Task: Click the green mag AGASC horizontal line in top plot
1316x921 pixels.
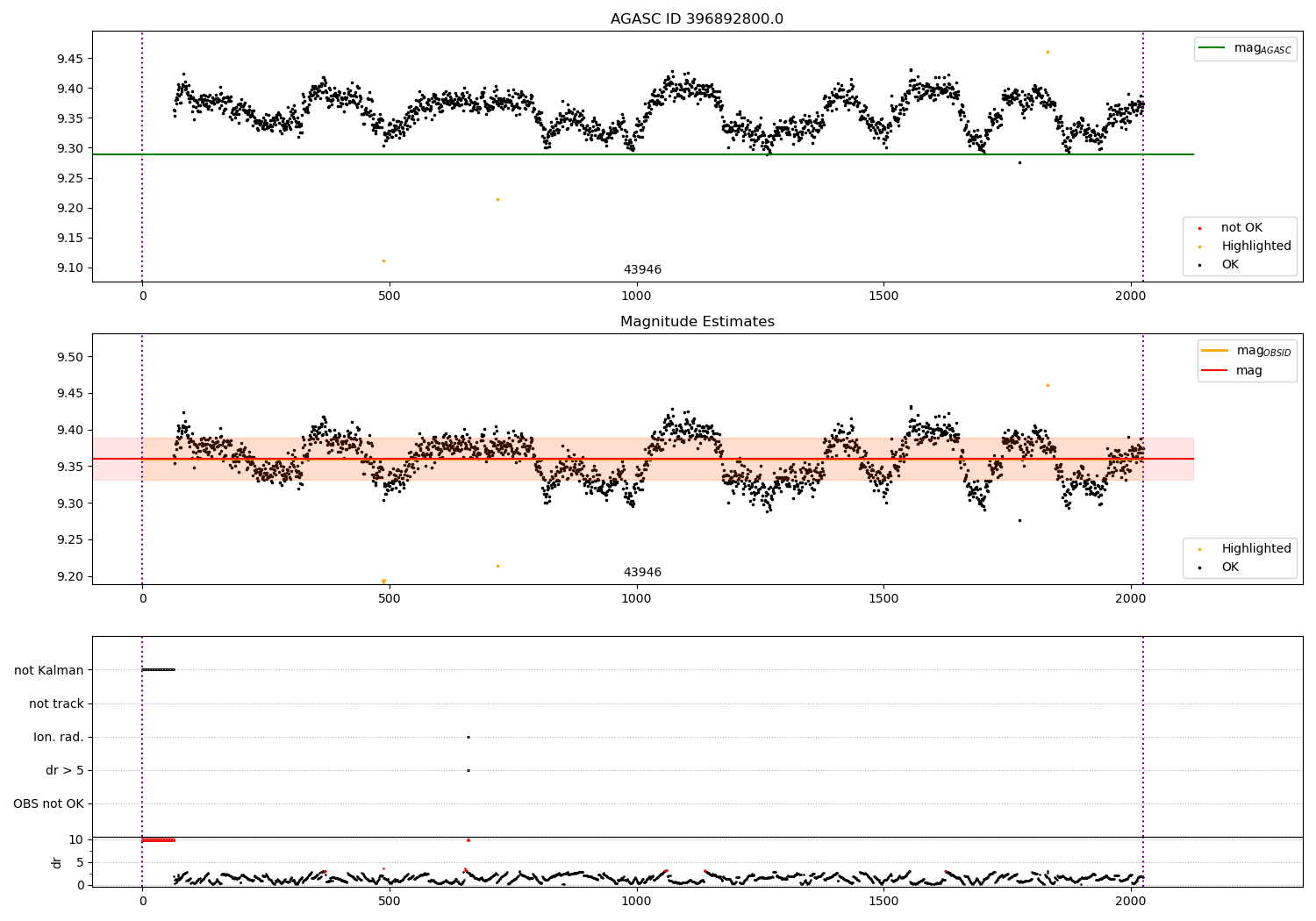Action: point(642,154)
